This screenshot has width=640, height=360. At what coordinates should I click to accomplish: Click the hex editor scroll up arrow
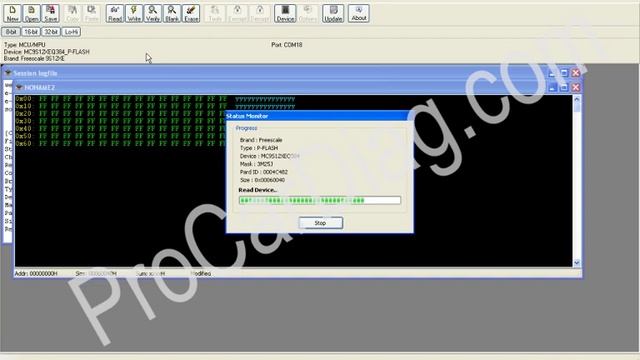pyautogui.click(x=577, y=99)
